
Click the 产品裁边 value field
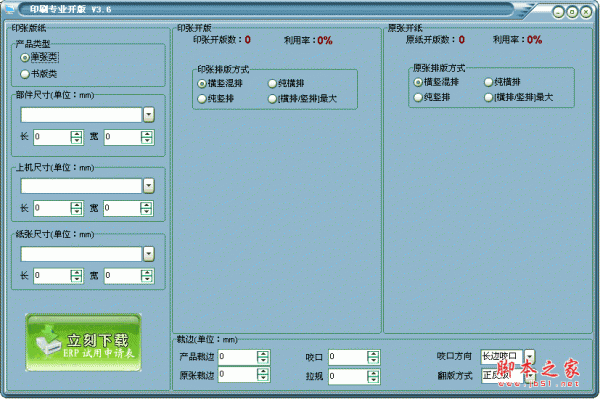(237, 357)
